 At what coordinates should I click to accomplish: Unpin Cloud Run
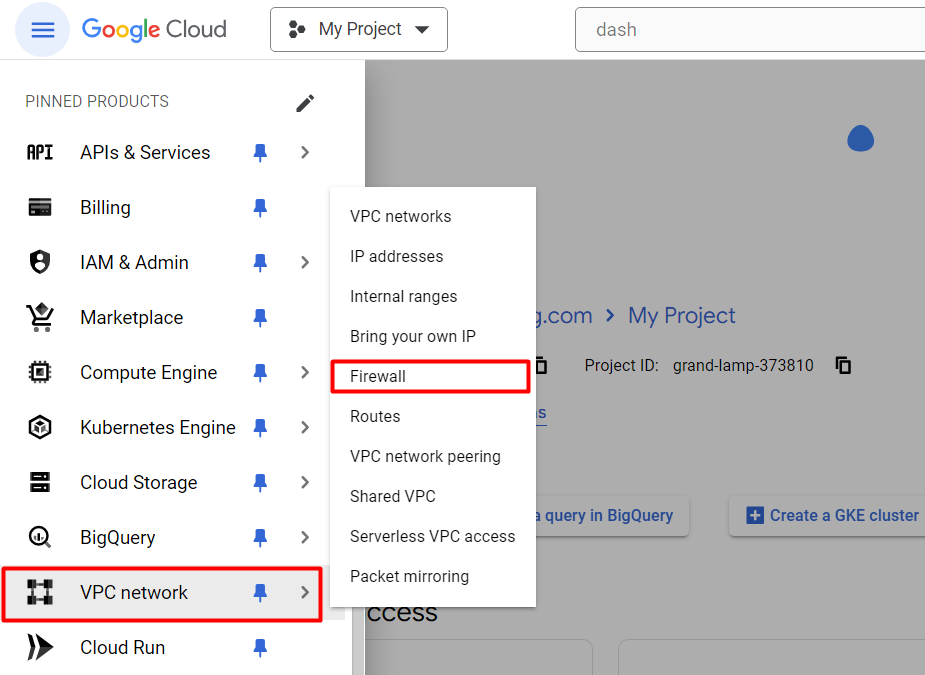point(260,647)
